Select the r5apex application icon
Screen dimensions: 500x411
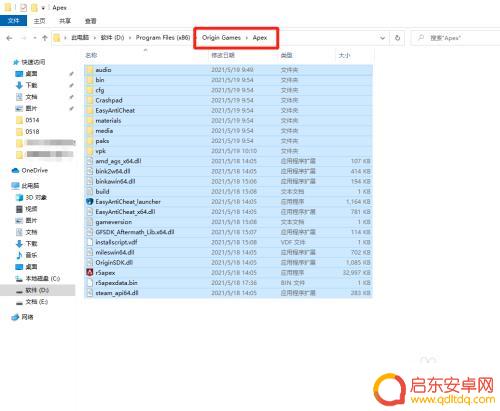89,273
